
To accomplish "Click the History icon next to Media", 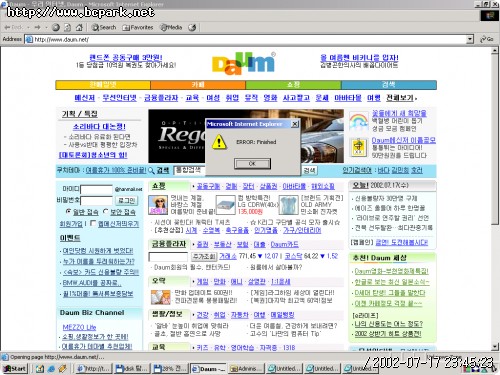I will [x=192, y=27].
